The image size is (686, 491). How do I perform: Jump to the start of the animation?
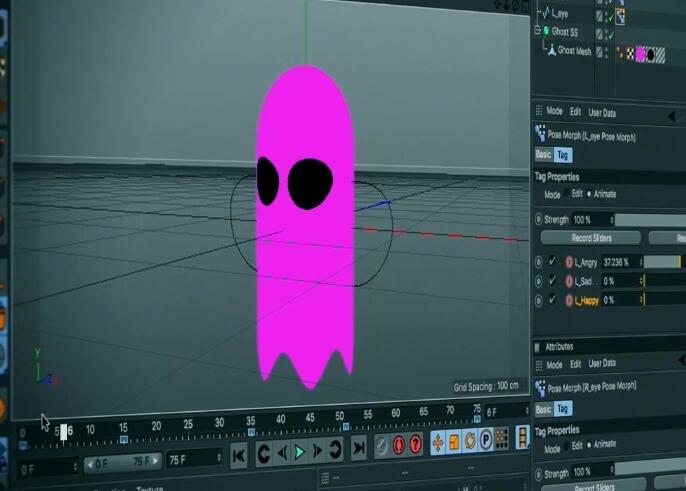click(x=238, y=456)
